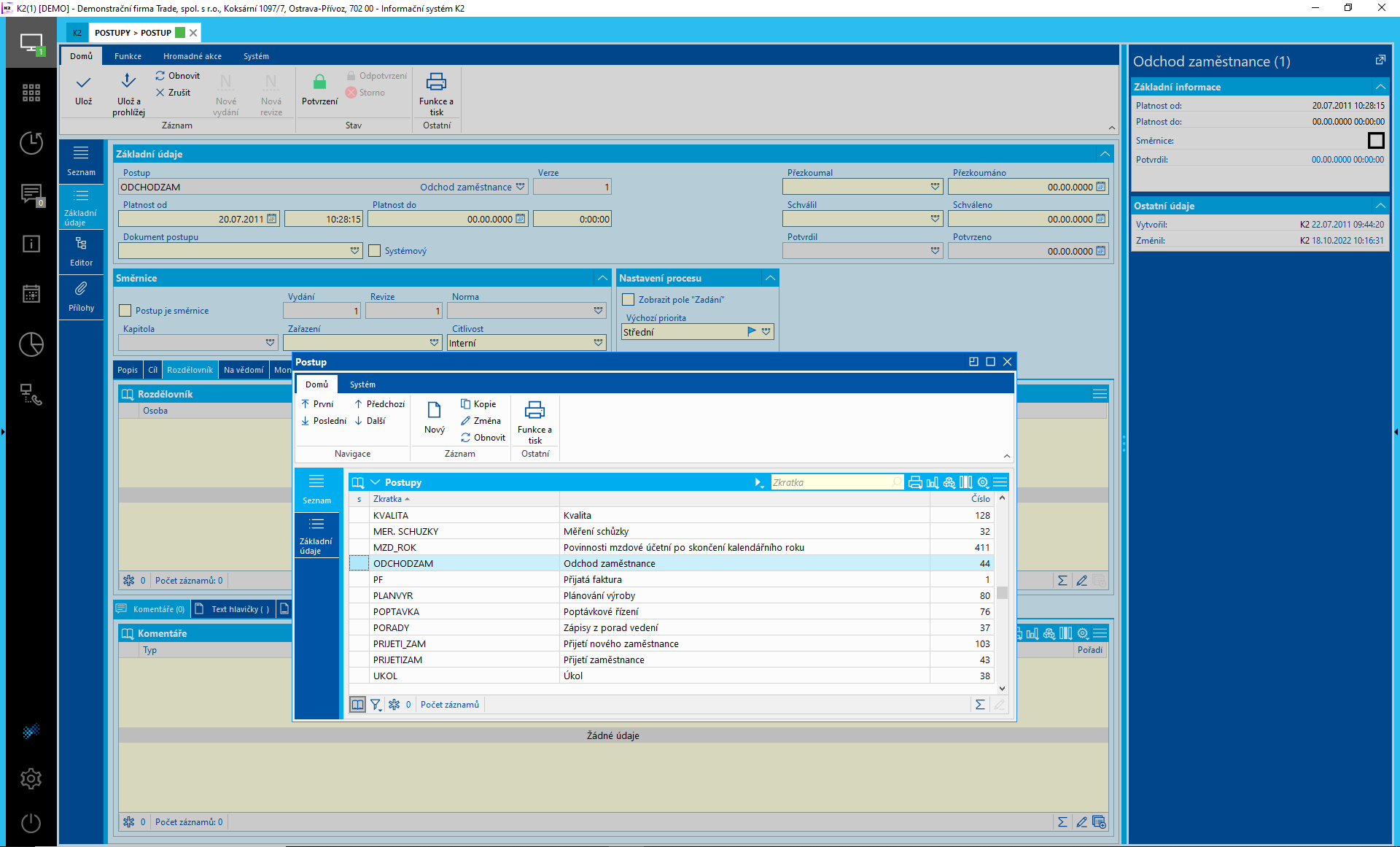
Task: Click the Potvrzení lock icon
Action: 319,82
